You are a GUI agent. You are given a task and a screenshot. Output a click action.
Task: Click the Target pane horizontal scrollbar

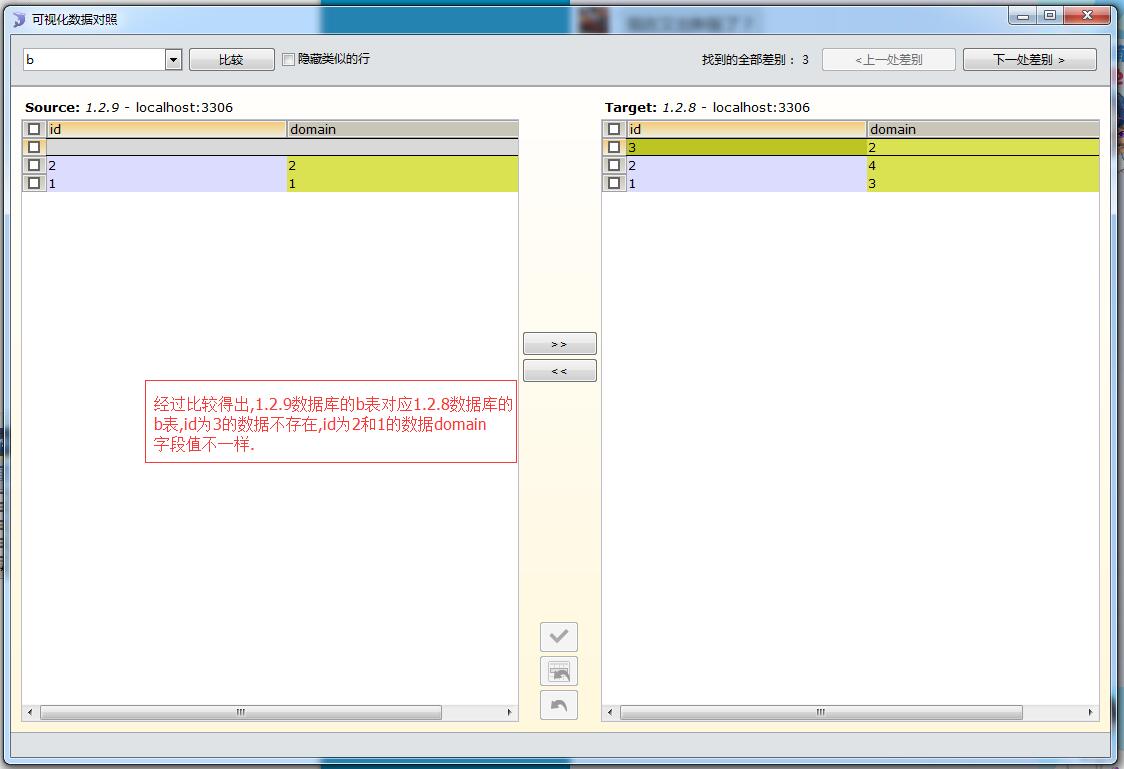(820, 713)
